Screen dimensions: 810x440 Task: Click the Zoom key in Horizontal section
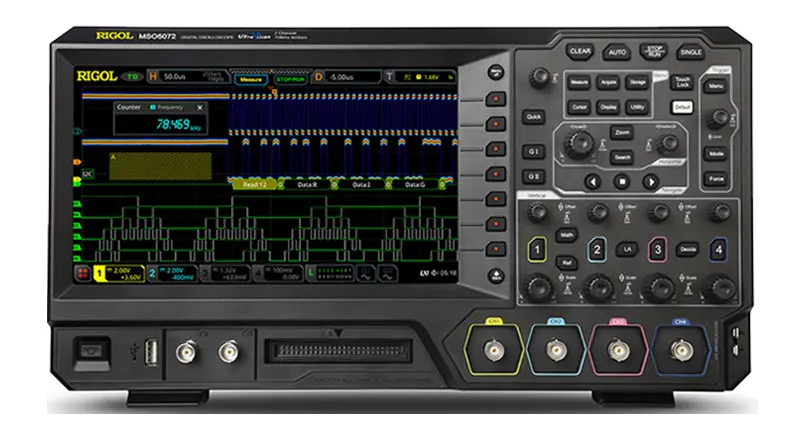pos(622,133)
